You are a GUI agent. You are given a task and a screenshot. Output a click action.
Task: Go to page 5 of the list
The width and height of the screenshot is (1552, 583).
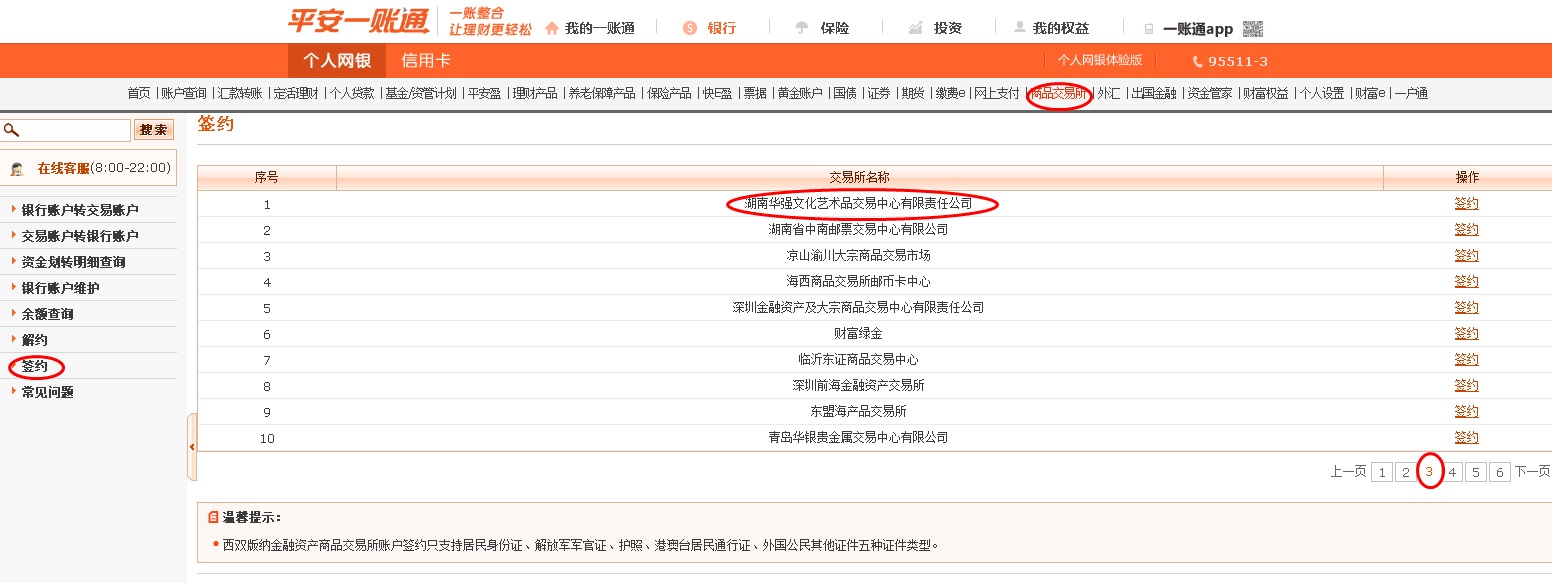(x=1476, y=472)
